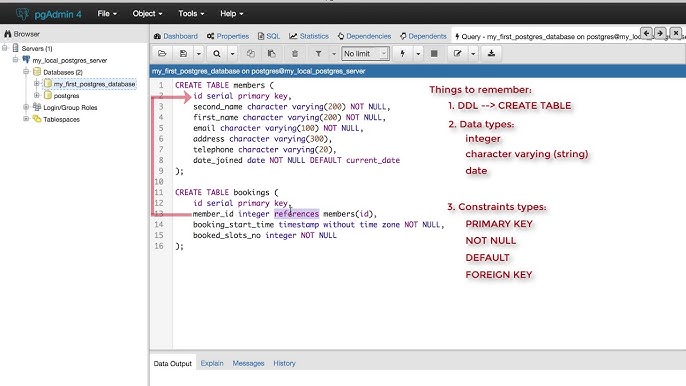Click the Filter funnel icon
This screenshot has height=386, width=686.
point(318,54)
